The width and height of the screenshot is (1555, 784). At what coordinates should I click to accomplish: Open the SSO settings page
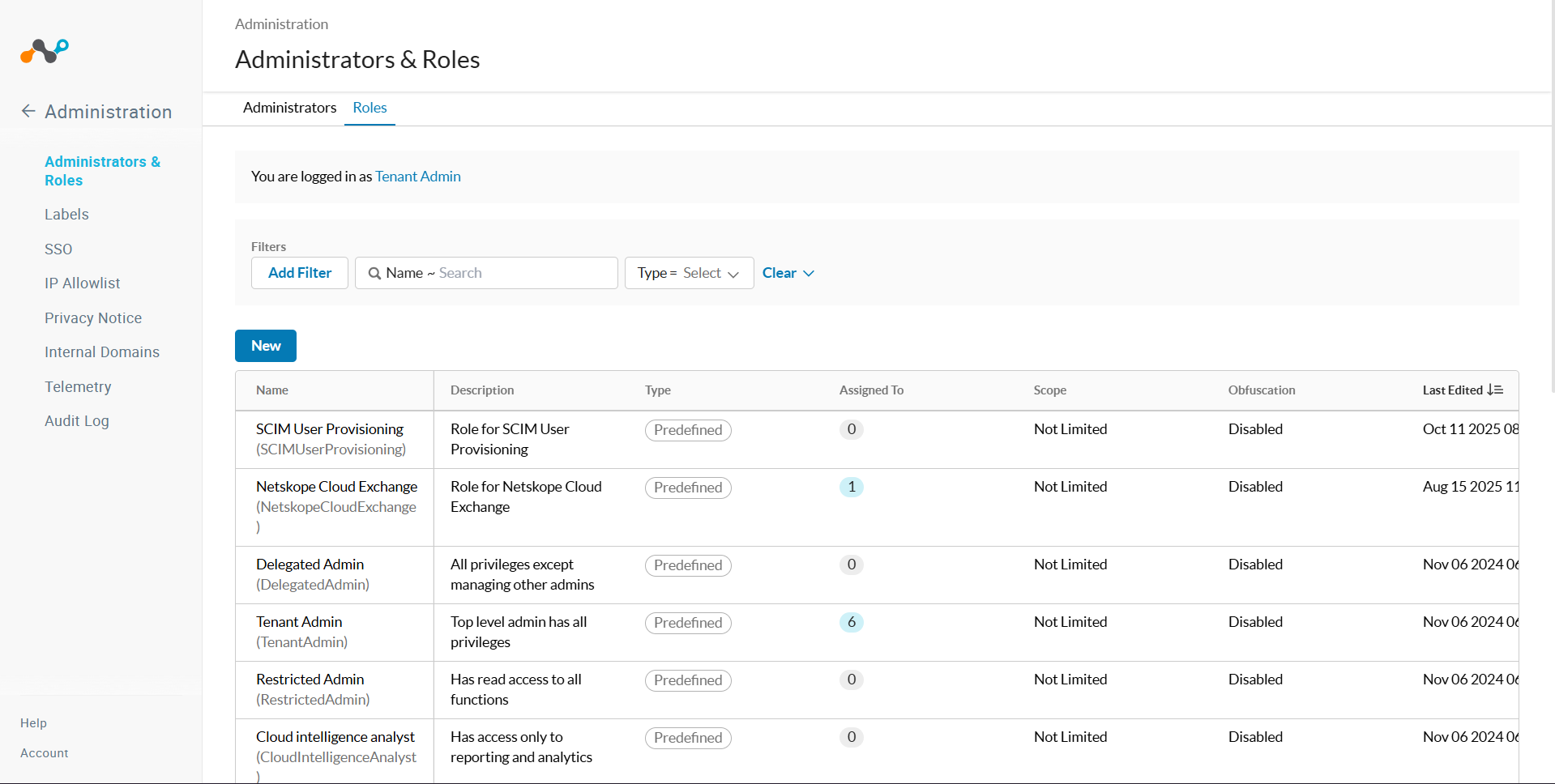tap(58, 249)
